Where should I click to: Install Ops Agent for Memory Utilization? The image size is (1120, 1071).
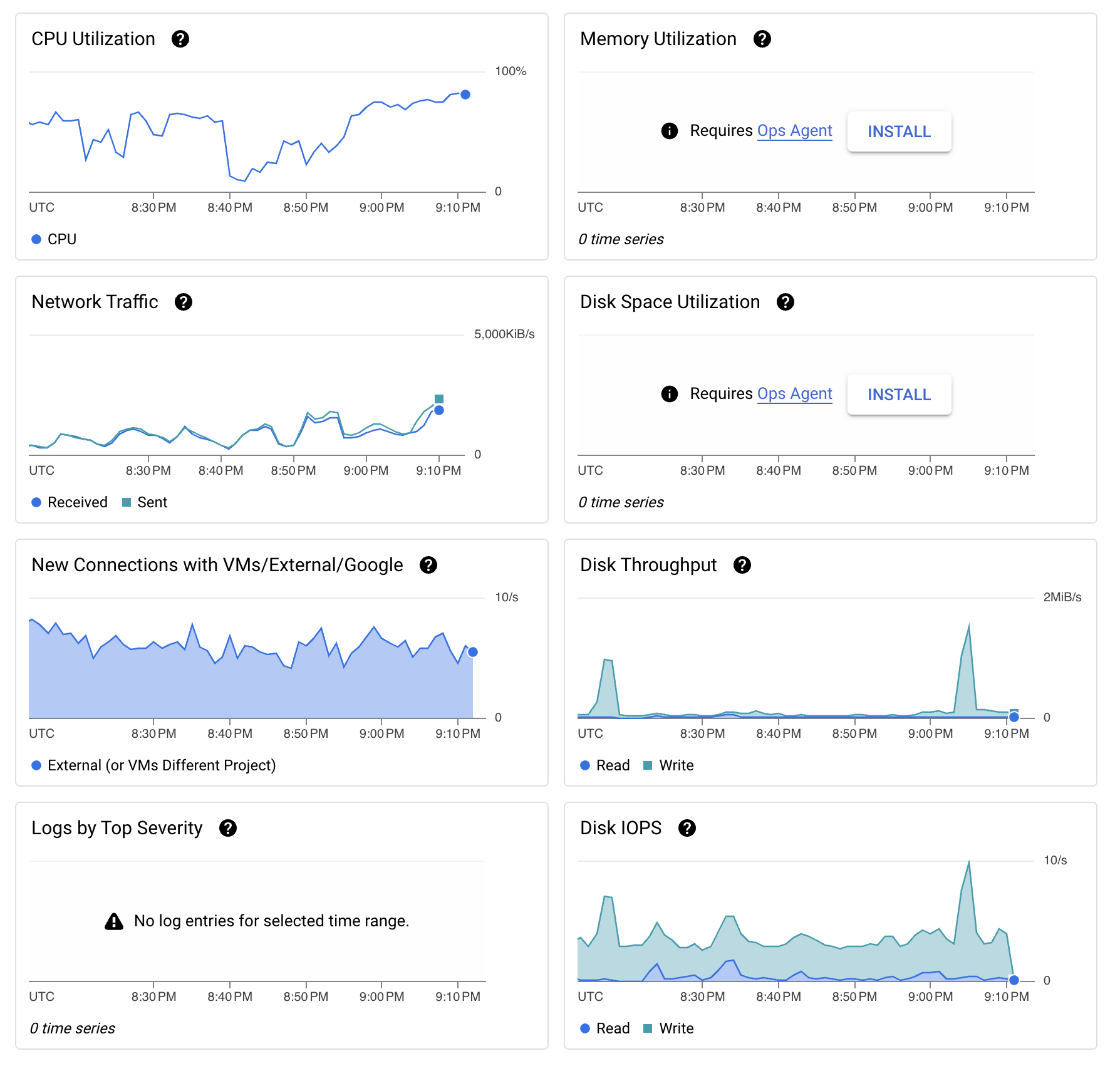[899, 132]
